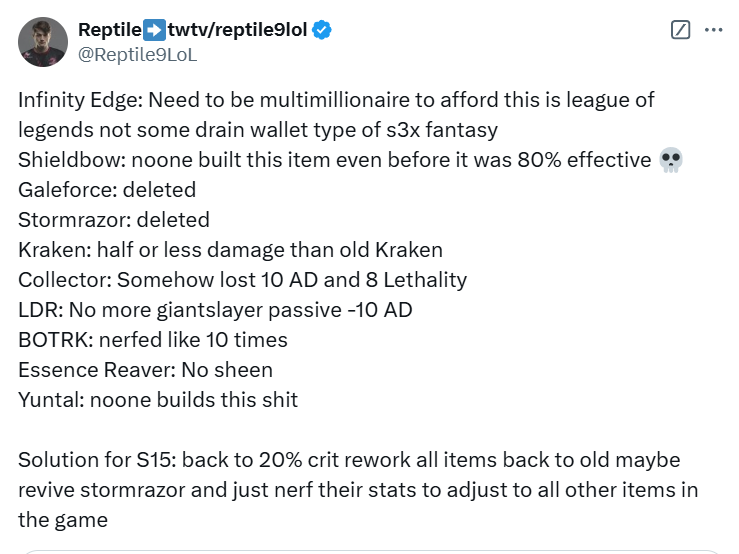Viewport: 739px width, 554px height.
Task: Click the blue verified checkmark badge
Action: tap(322, 31)
